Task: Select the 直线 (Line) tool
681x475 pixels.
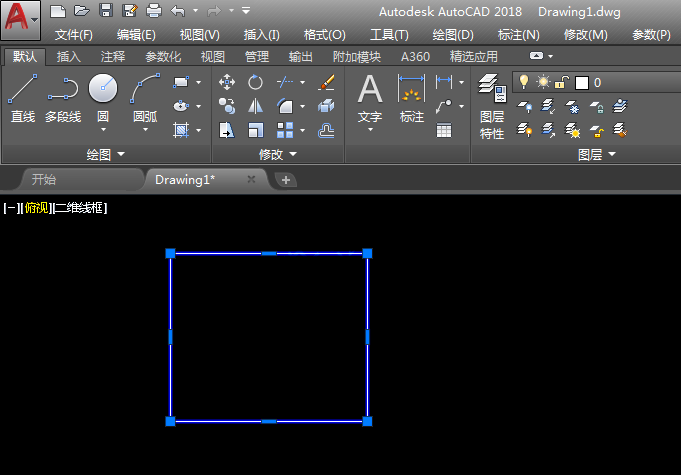Action: (22, 98)
